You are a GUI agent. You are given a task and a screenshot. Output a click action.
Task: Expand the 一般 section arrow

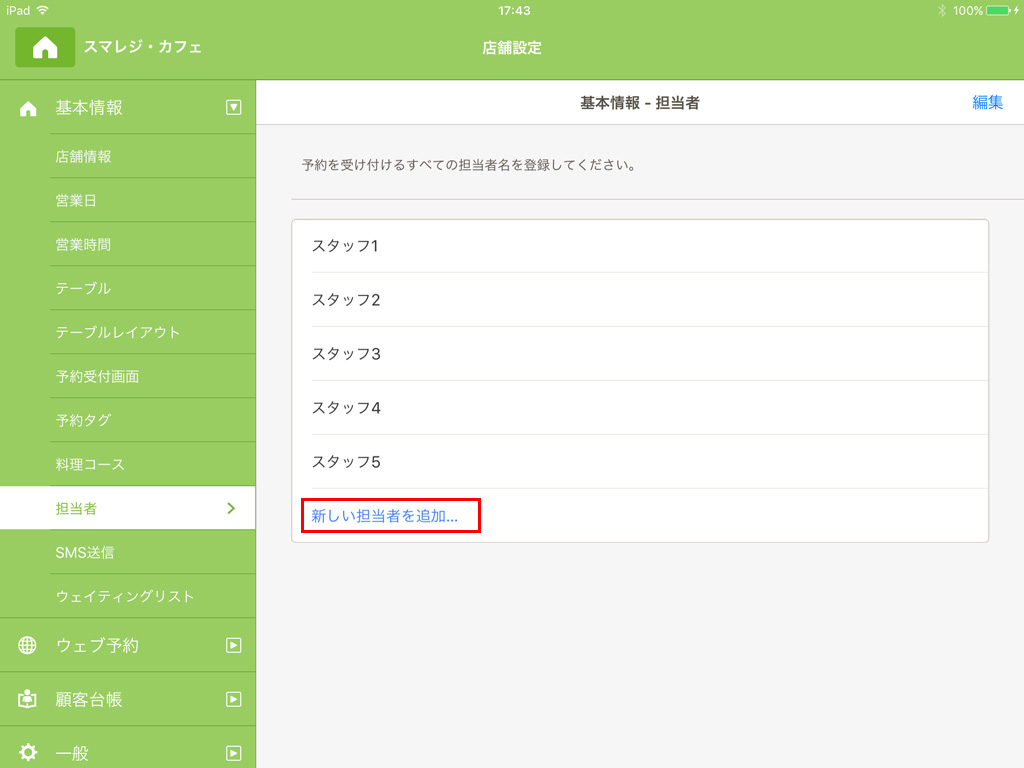click(234, 753)
